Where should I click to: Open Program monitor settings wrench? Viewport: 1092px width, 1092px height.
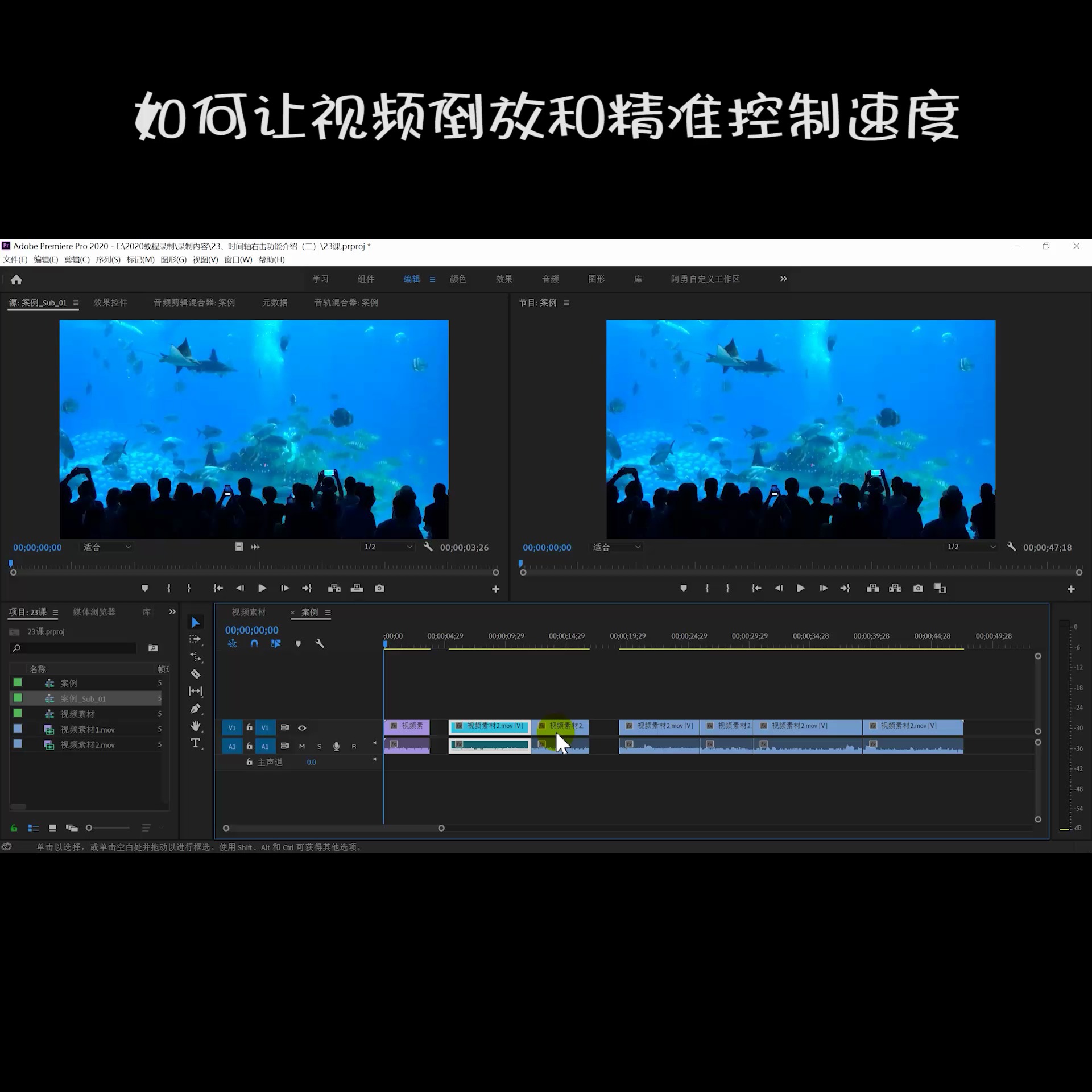pos(1011,547)
